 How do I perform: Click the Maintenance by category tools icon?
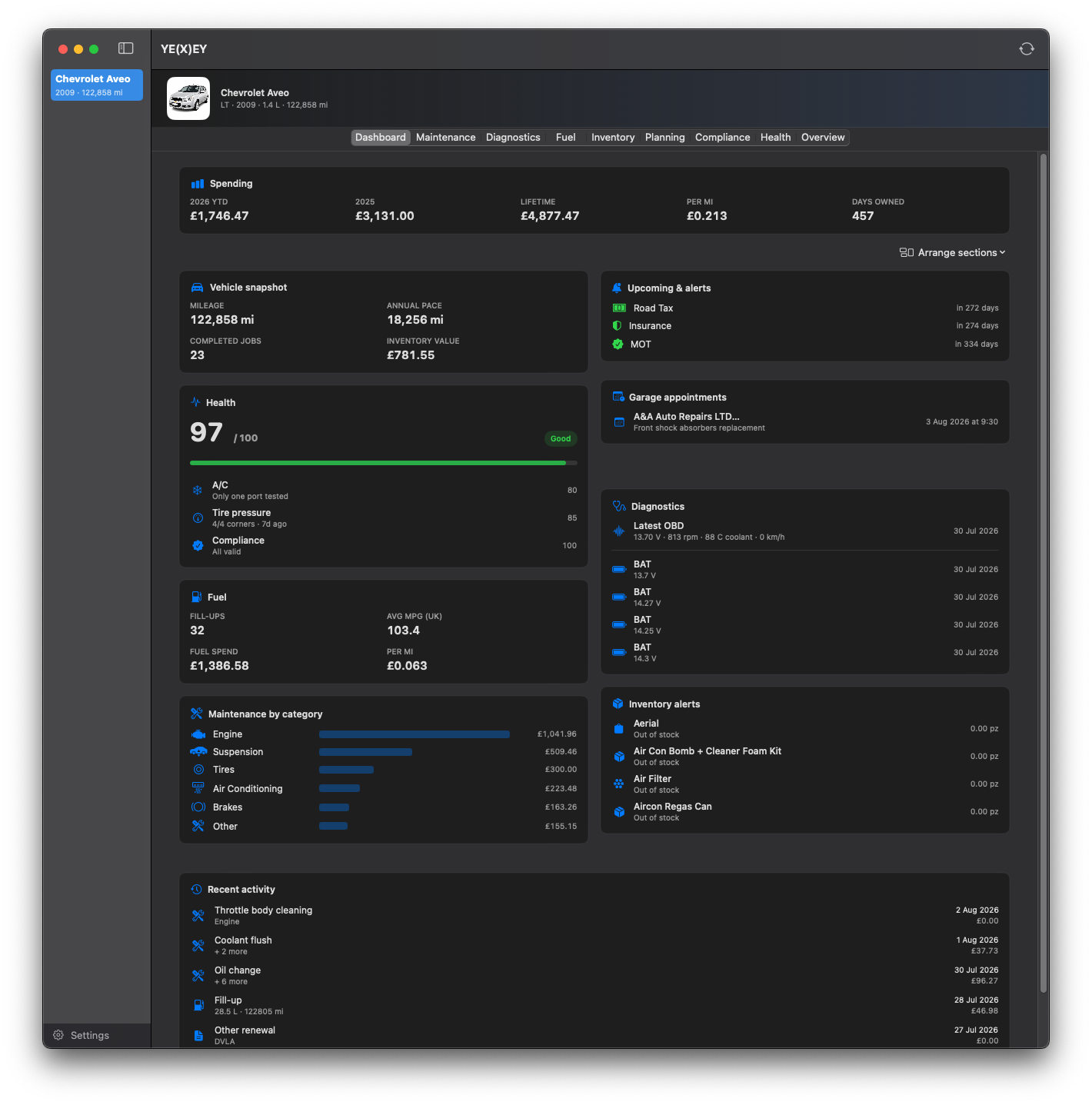pyautogui.click(x=197, y=714)
